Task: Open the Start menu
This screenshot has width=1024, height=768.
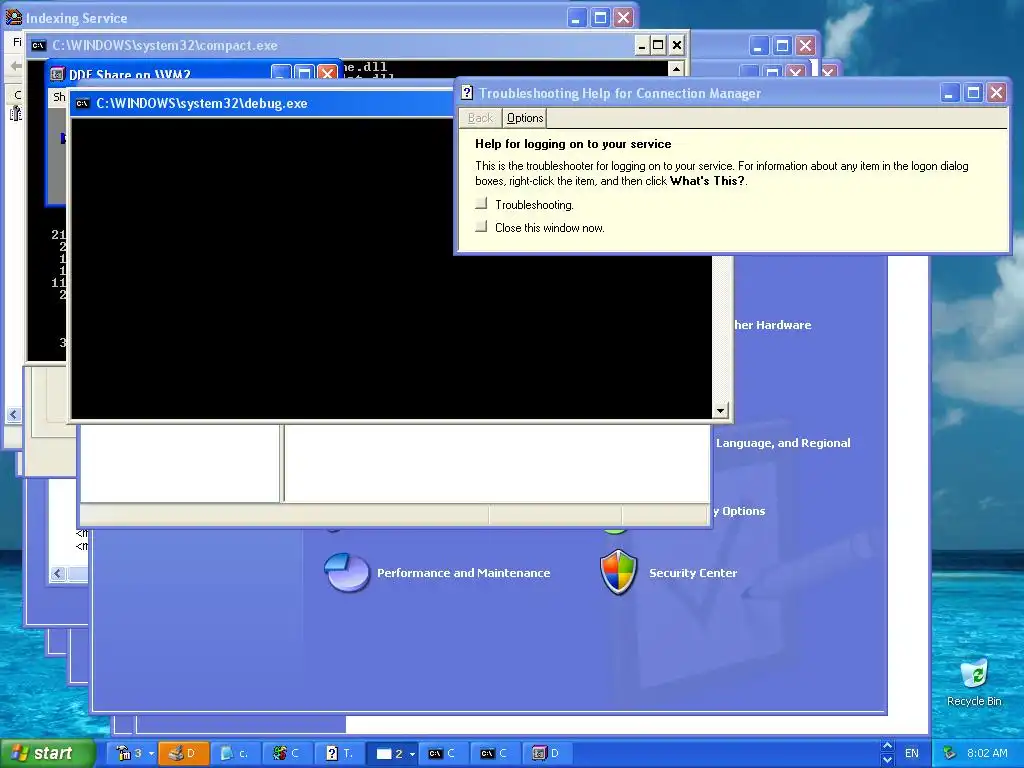Action: (47, 753)
